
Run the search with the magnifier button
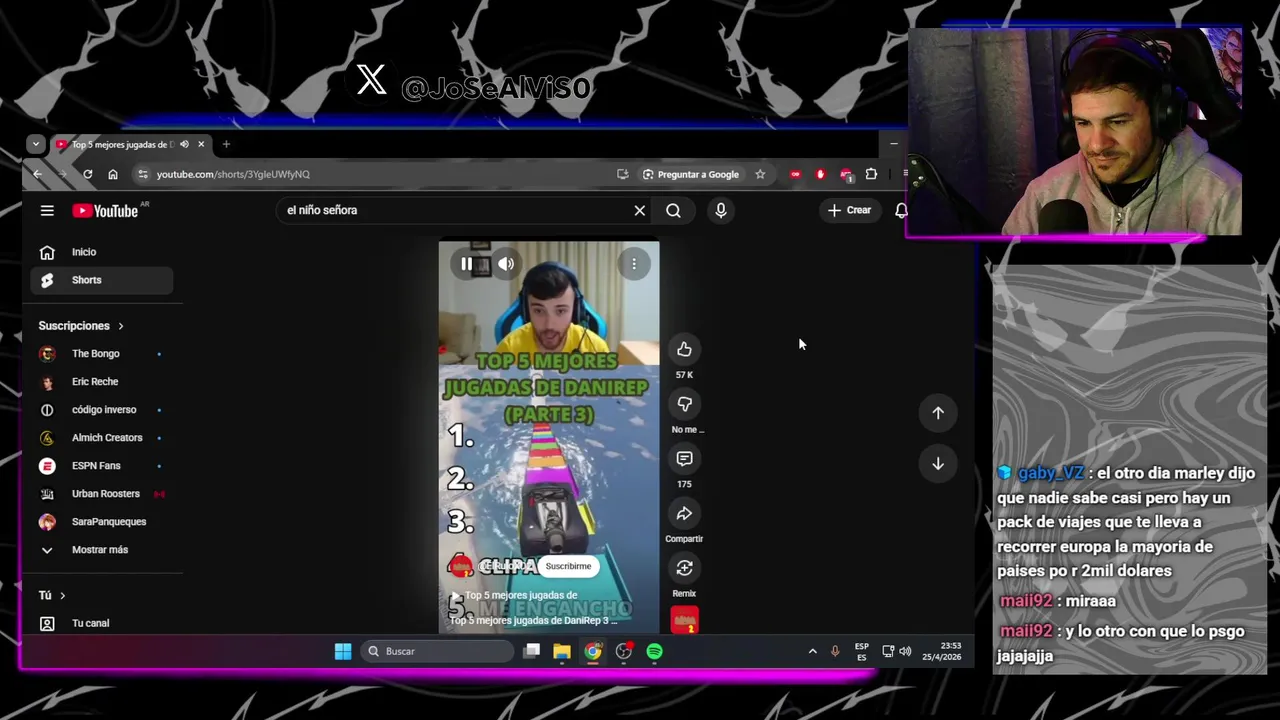[673, 210]
